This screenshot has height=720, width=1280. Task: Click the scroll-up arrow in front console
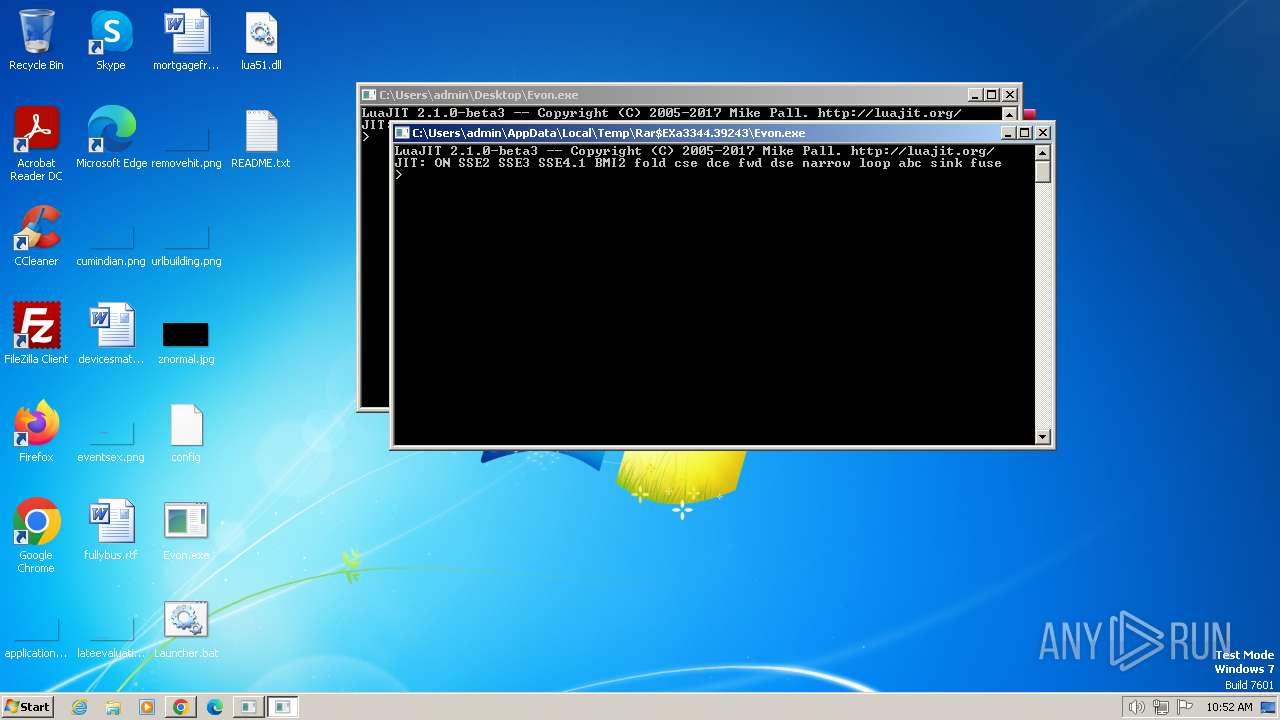coord(1043,153)
